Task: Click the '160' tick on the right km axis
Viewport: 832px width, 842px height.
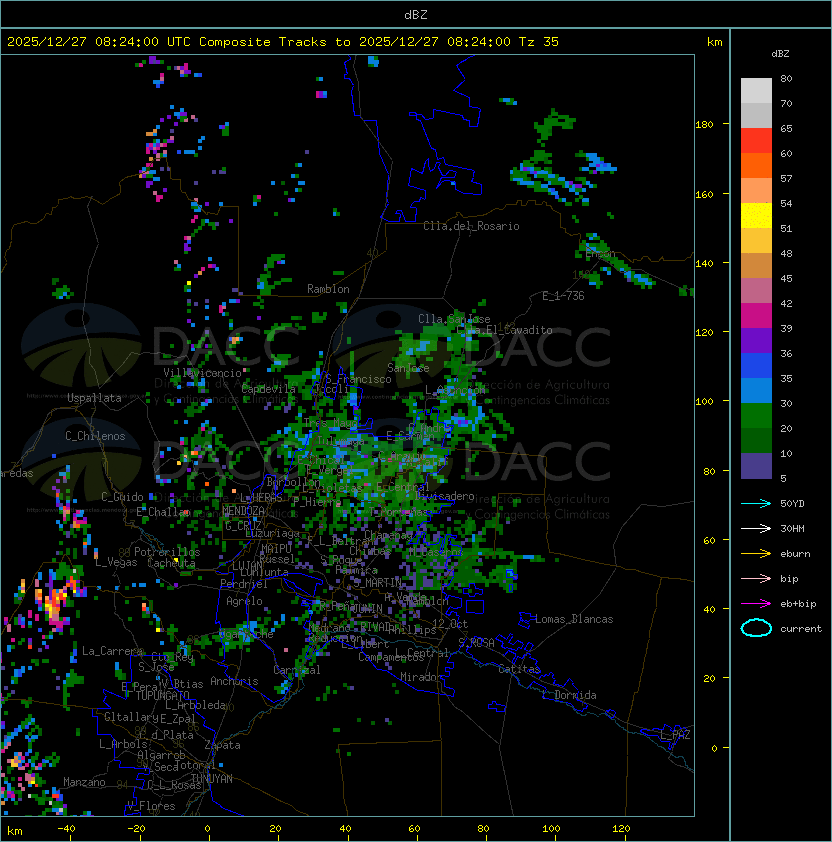Action: [x=704, y=194]
